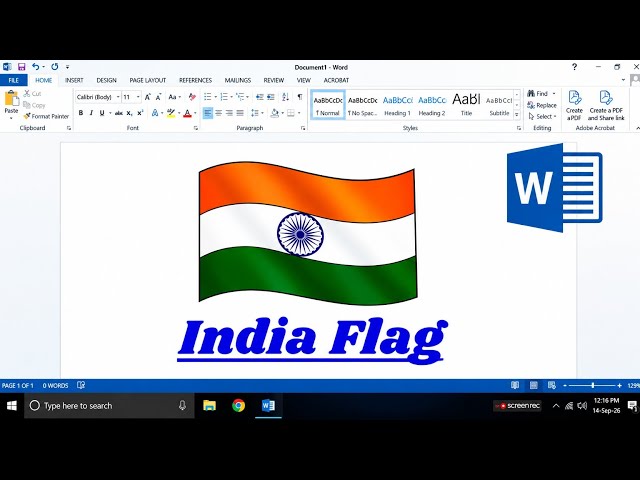Toggle Italic formatting

pos(91,113)
